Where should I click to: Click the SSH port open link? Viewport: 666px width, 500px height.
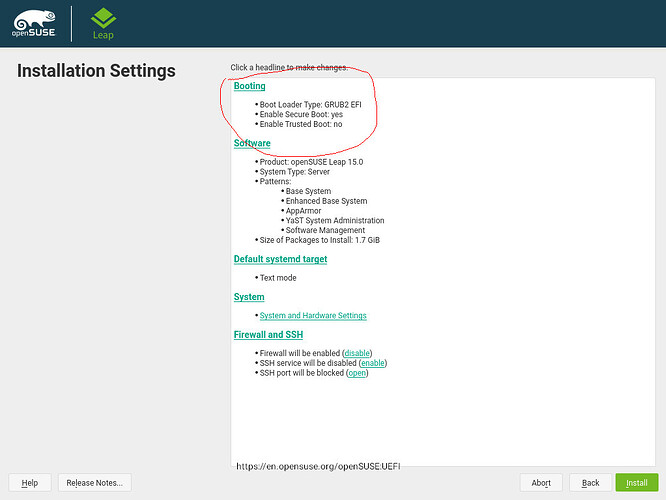(357, 373)
